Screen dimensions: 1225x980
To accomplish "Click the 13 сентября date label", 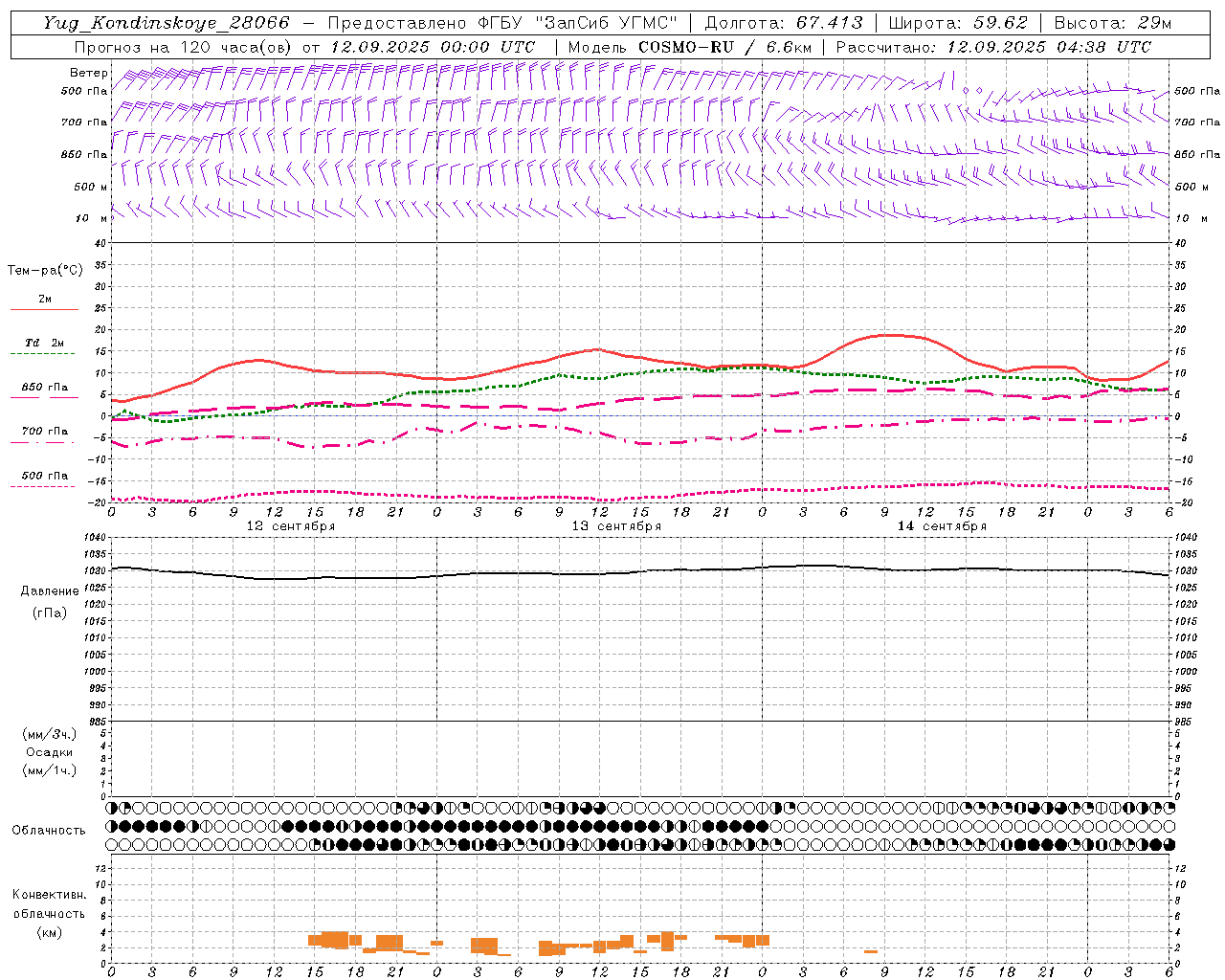I will [x=616, y=526].
